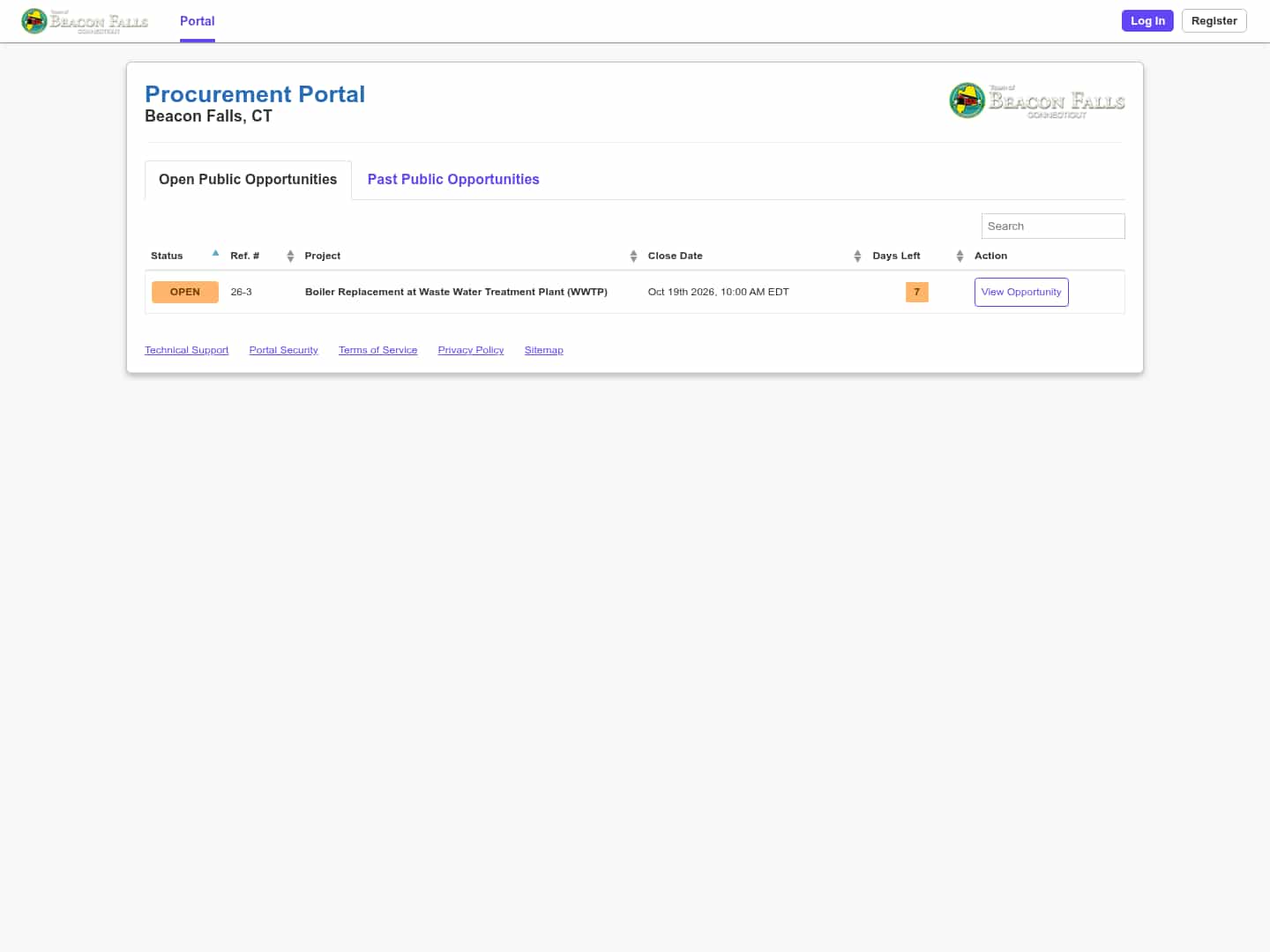
Task: Switch to Past Public Opportunities tab
Action: click(x=453, y=180)
